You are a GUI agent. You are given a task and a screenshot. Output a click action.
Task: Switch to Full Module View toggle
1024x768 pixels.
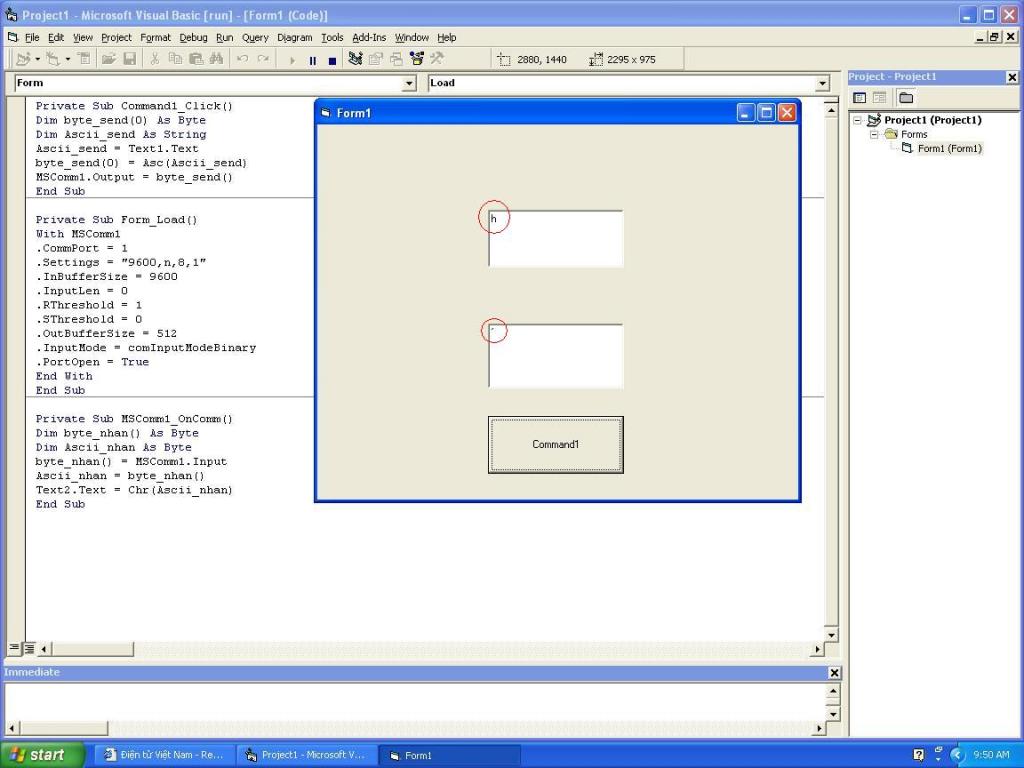pos(29,649)
